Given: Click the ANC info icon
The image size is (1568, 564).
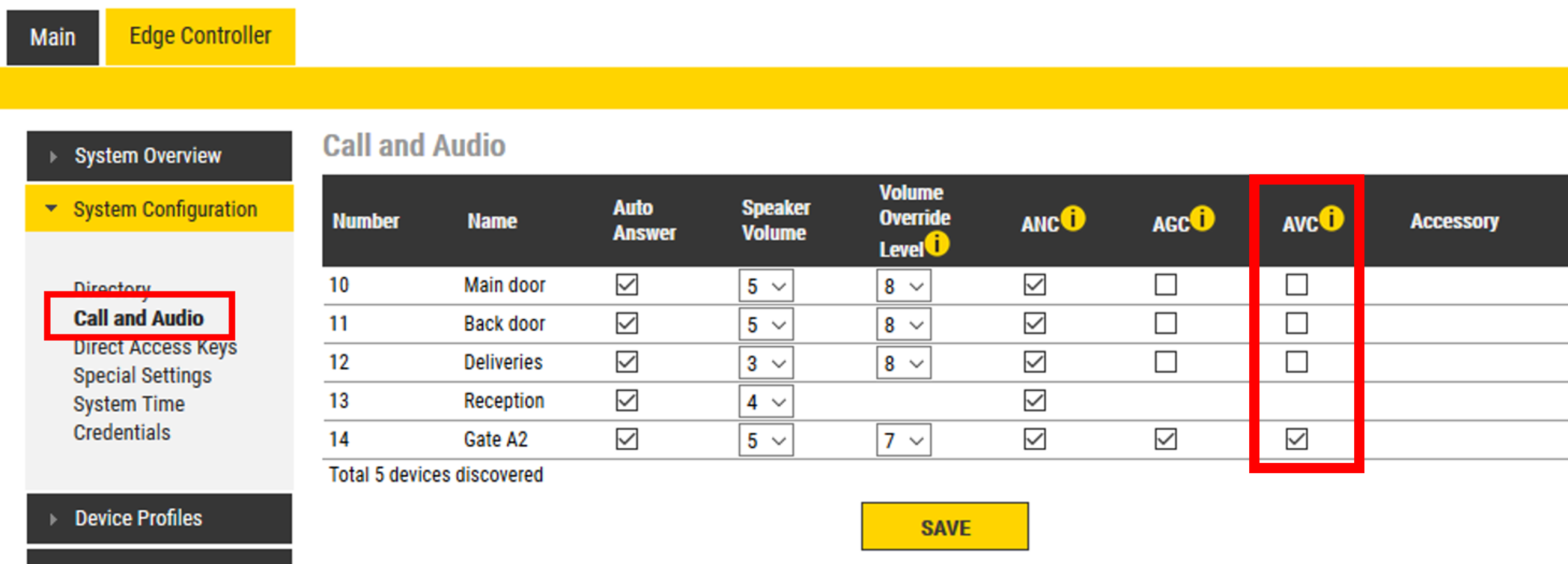Looking at the screenshot, I should 1073,219.
